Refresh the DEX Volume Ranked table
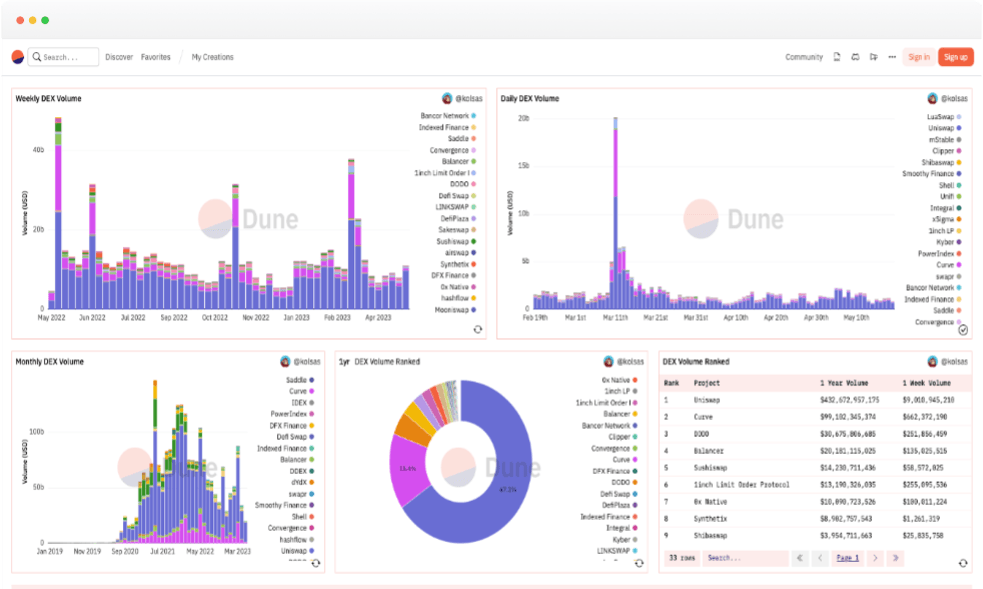 click(x=964, y=563)
